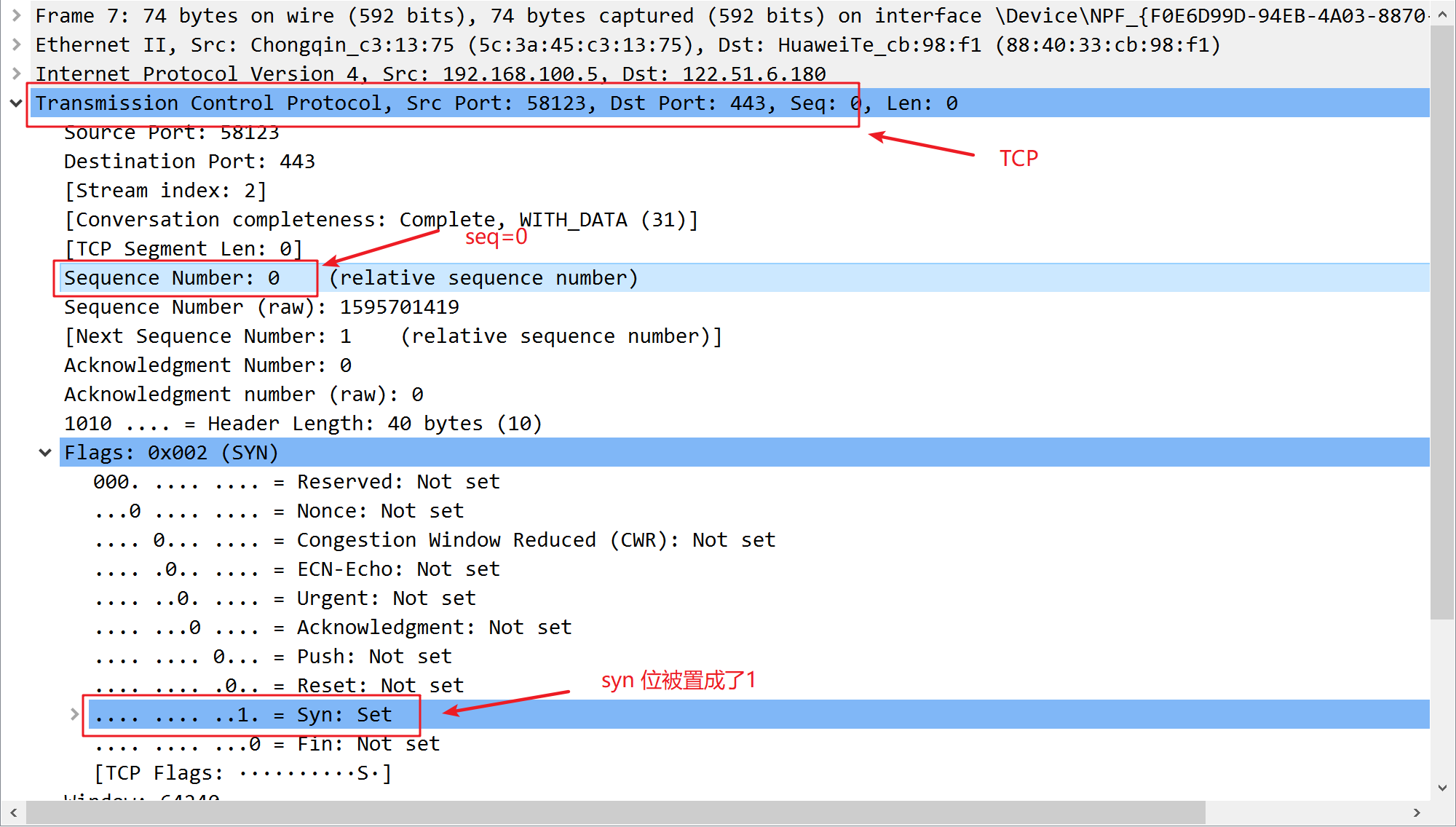Click the horizontal scrollbar left arrow

[x=13, y=812]
